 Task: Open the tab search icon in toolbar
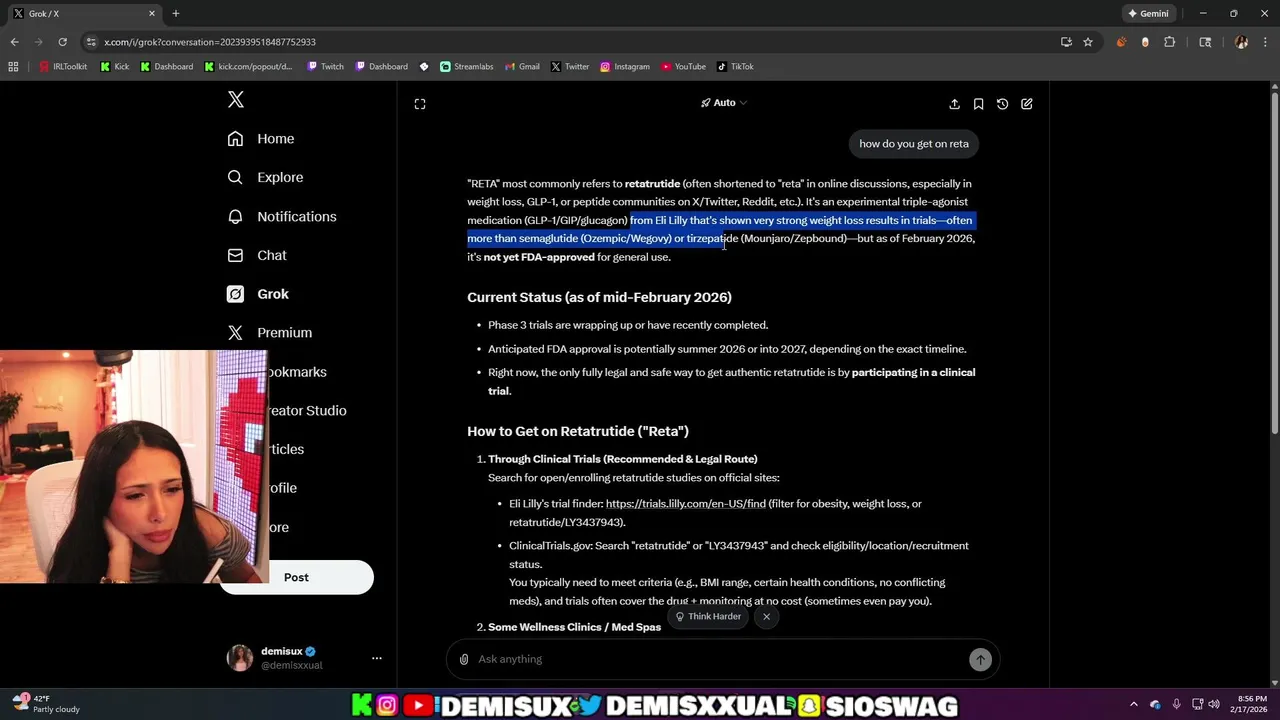1205,42
